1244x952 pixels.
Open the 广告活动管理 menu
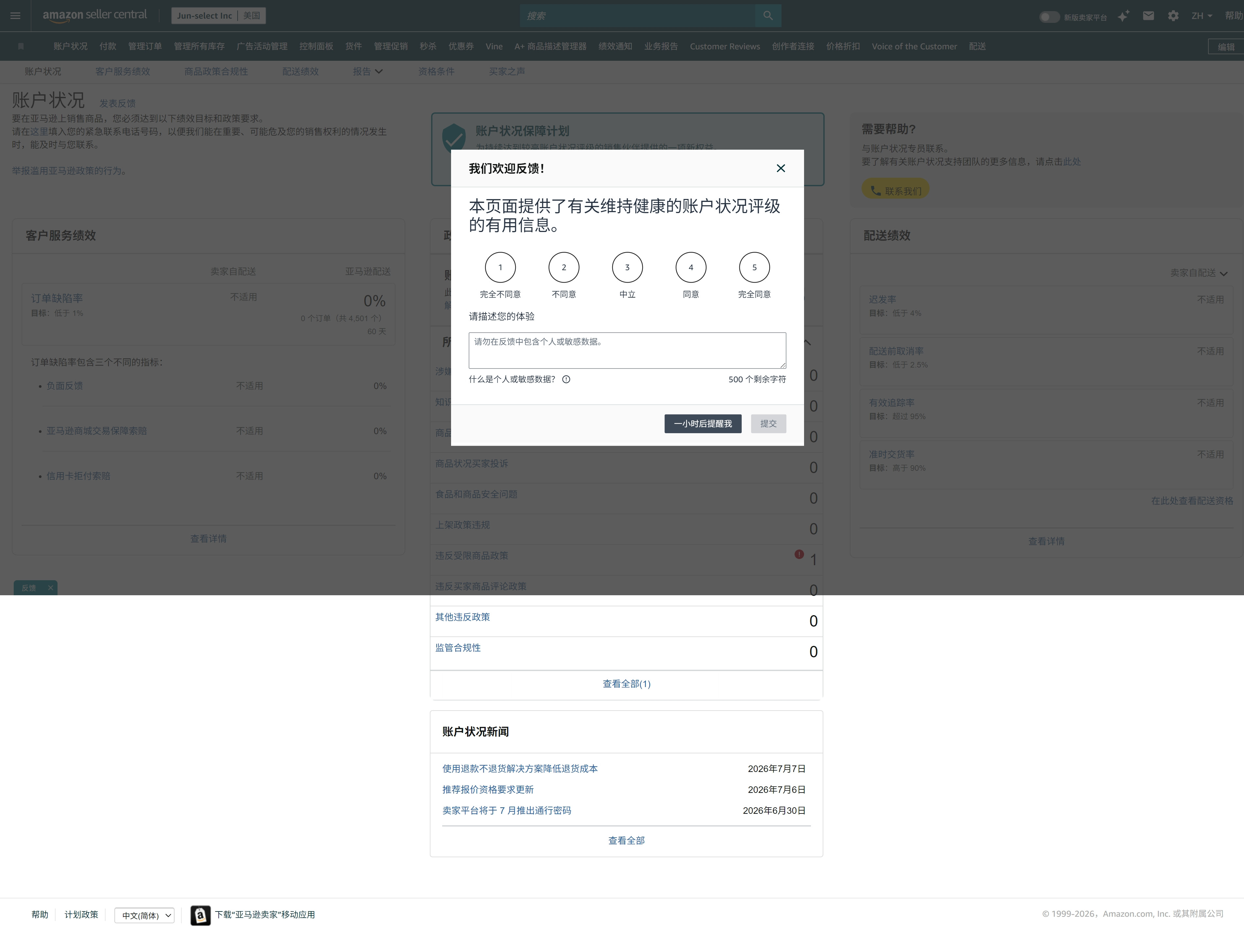[262, 46]
